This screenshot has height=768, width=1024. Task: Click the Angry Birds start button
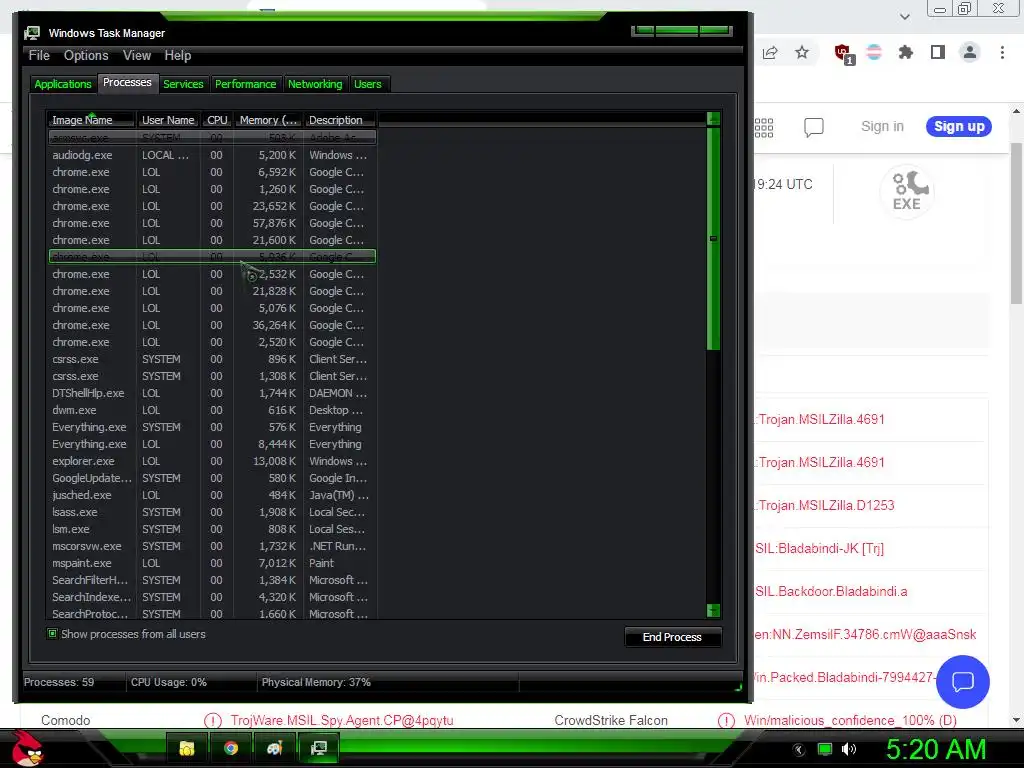tap(27, 748)
